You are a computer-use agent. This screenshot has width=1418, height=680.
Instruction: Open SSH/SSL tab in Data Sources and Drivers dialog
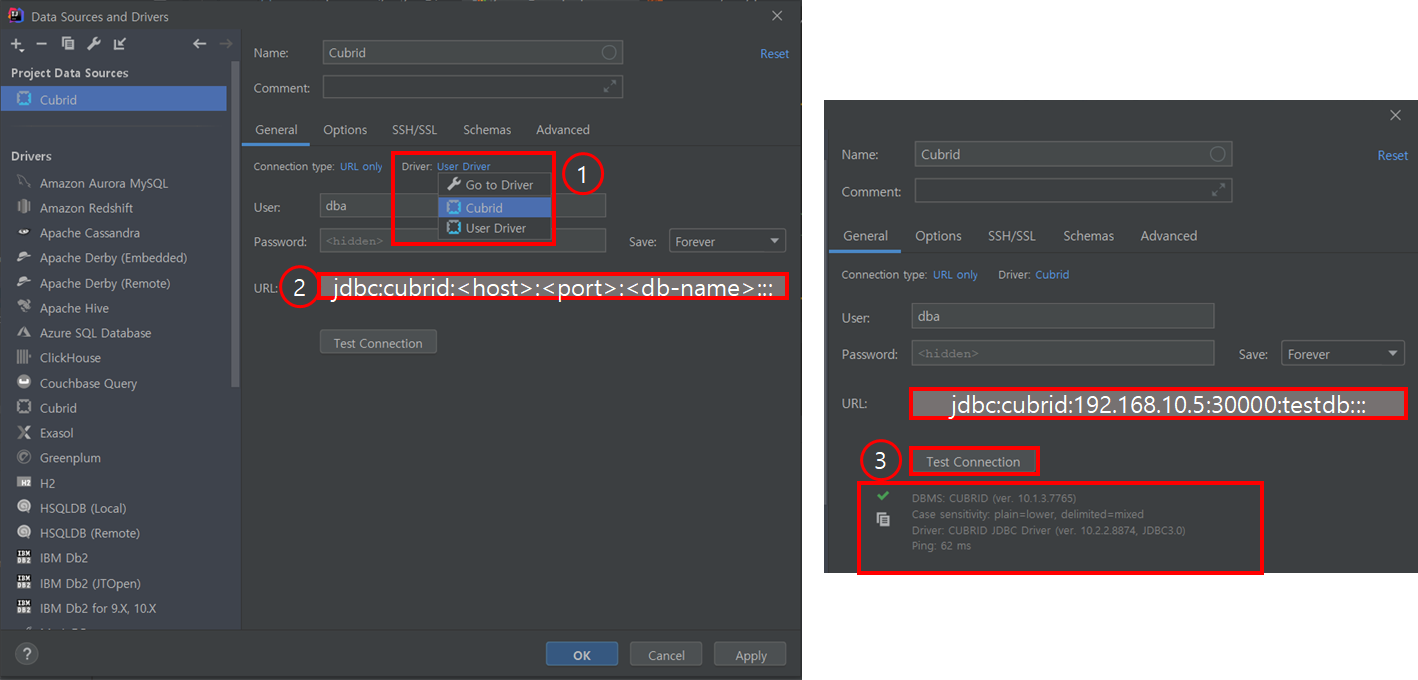[x=414, y=130]
